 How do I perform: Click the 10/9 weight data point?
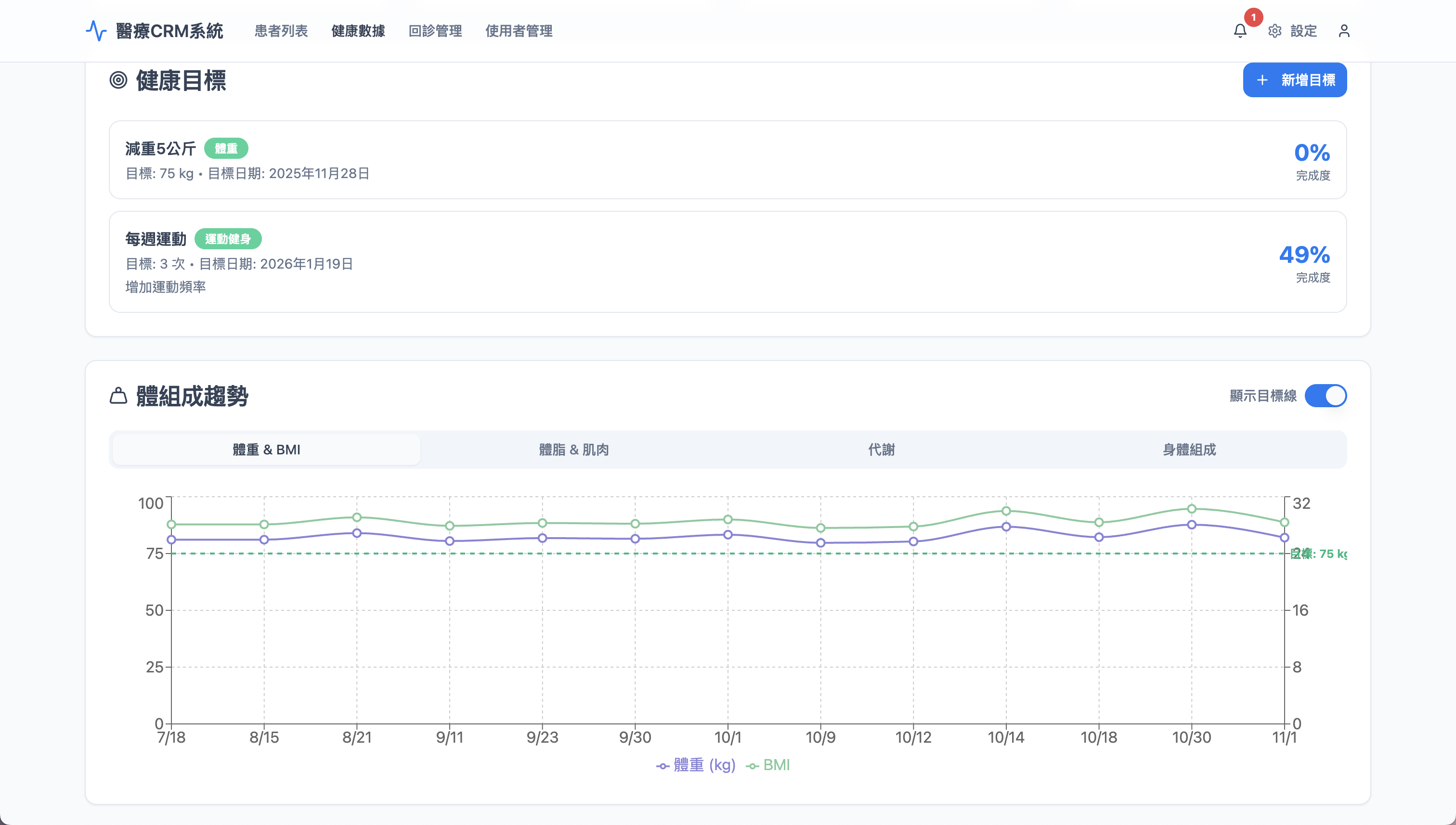[x=820, y=543]
